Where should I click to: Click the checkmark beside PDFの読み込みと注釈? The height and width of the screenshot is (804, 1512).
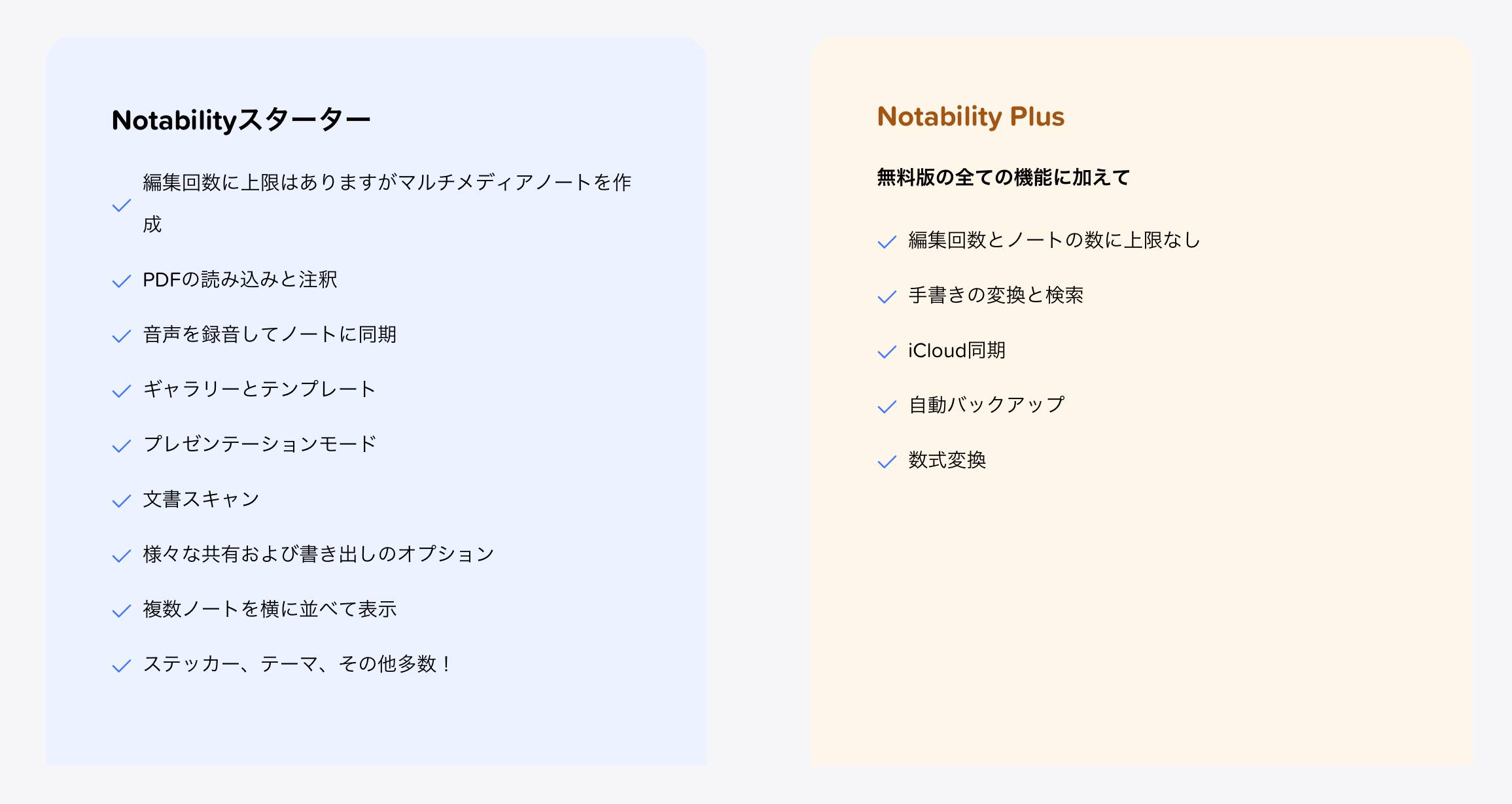click(x=122, y=281)
